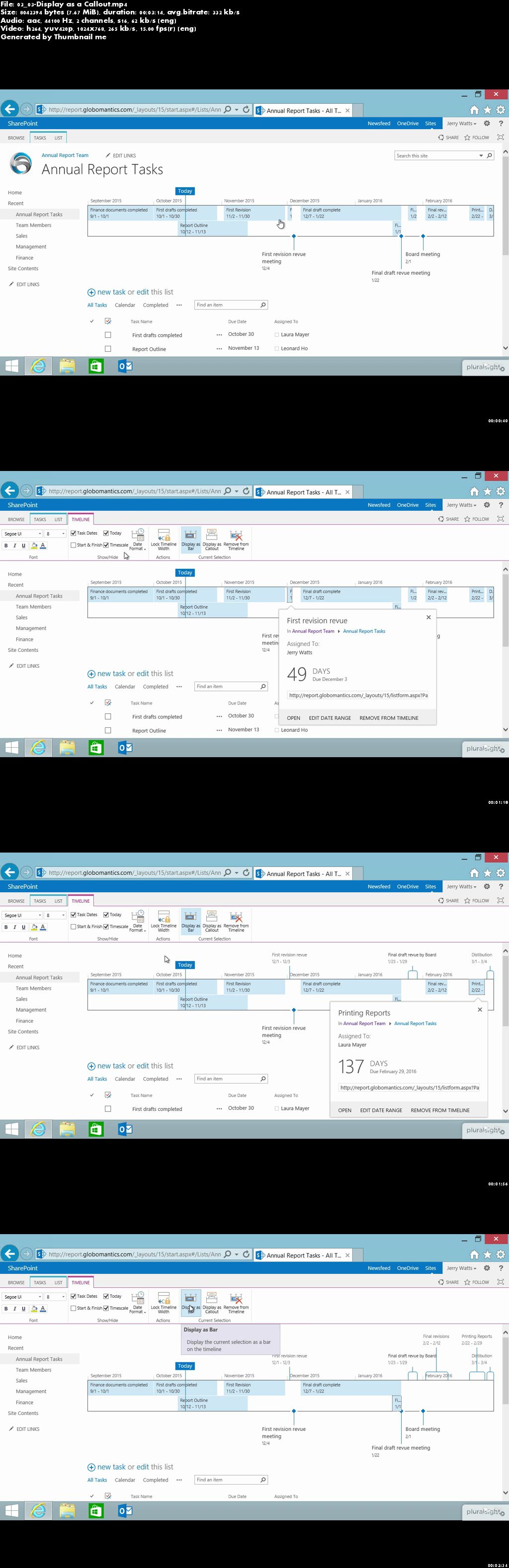Open Jerry Watts user menu in 00:00:40 frame
This screenshot has height=1568, width=509.
(461, 124)
